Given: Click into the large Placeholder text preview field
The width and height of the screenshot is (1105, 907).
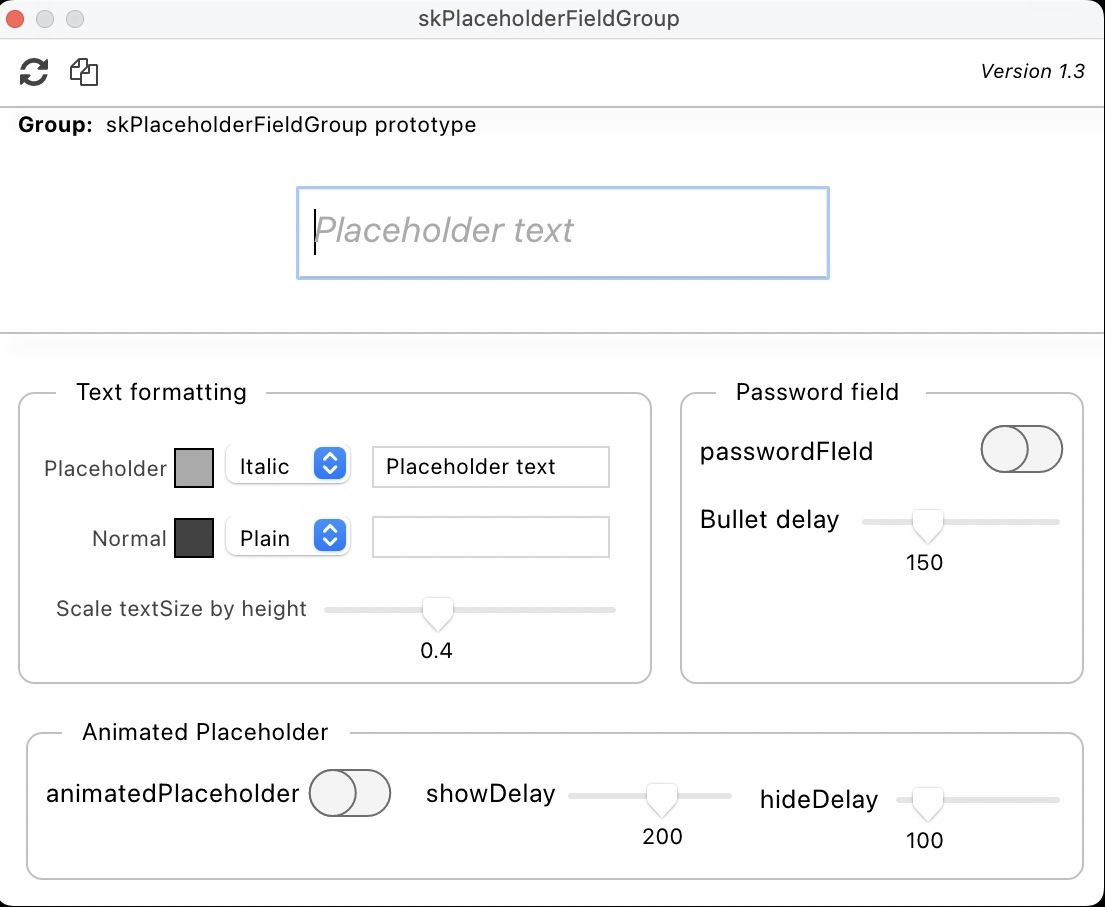Looking at the screenshot, I should pos(562,232).
